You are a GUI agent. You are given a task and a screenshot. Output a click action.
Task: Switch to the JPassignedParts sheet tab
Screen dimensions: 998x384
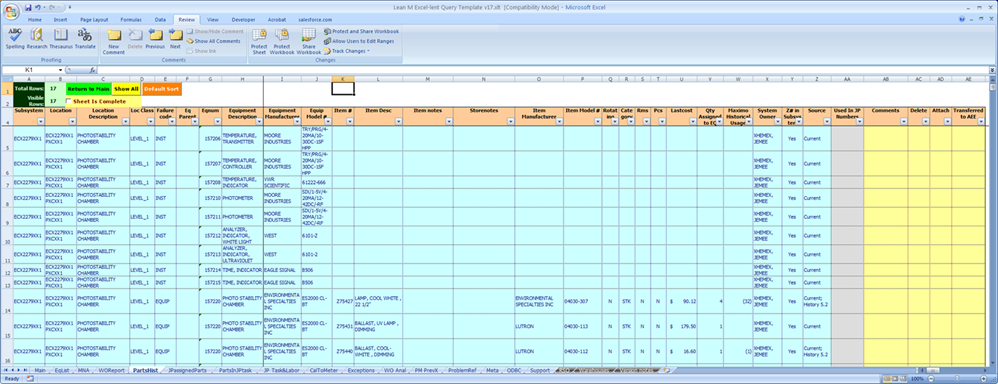188,370
